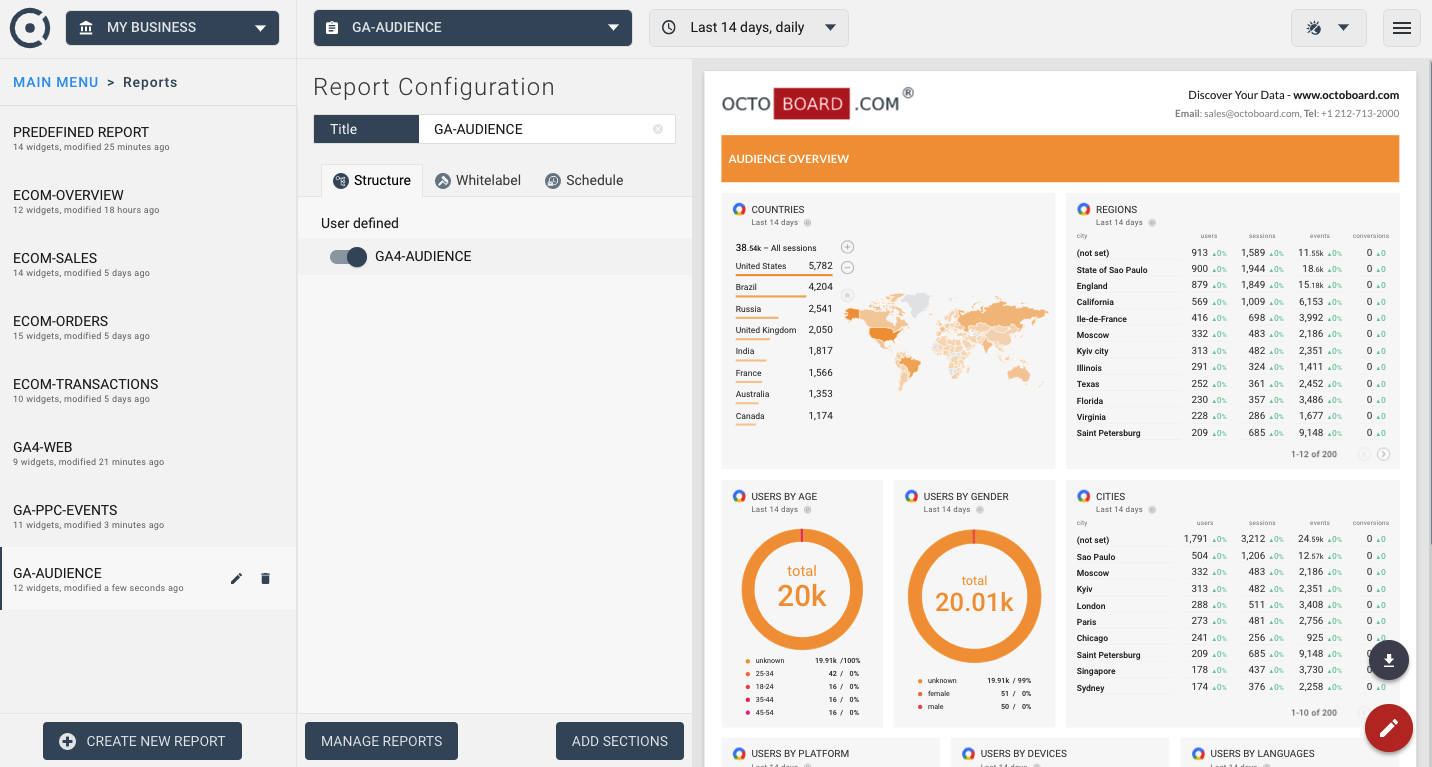
Task: Reset the Countries map with home icon
Action: coord(847,295)
